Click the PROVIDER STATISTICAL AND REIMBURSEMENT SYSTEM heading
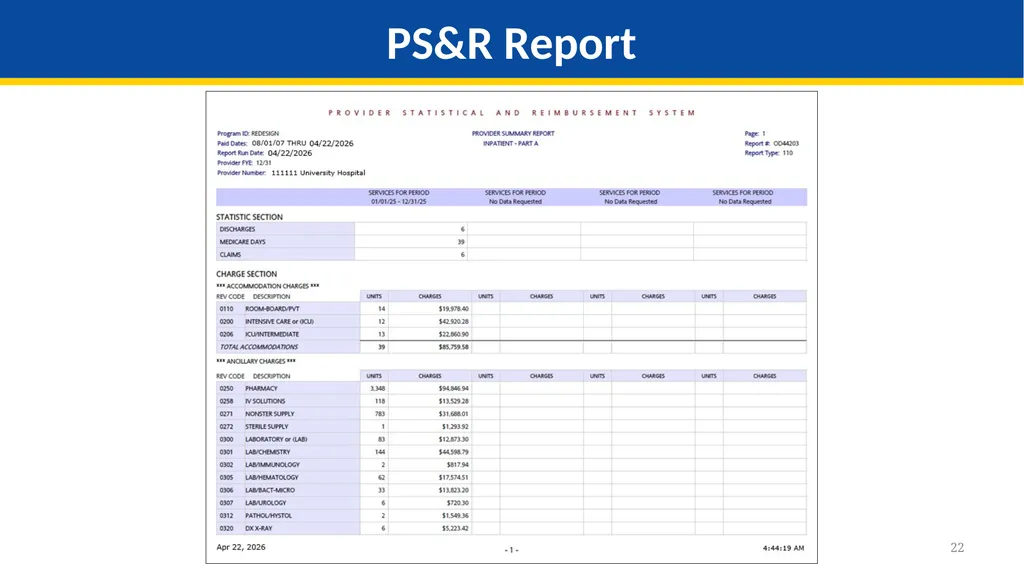This screenshot has height=575, width=1024. pyautogui.click(x=511, y=113)
